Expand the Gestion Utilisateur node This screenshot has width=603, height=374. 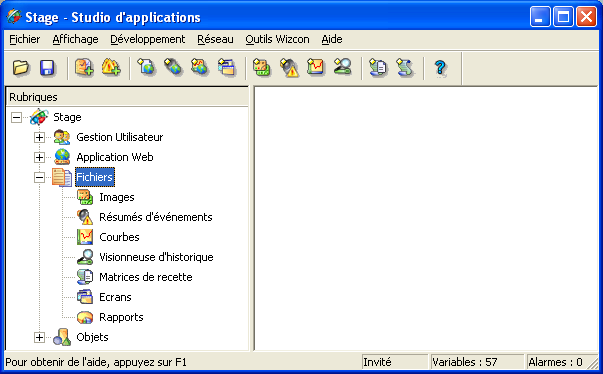click(39, 137)
